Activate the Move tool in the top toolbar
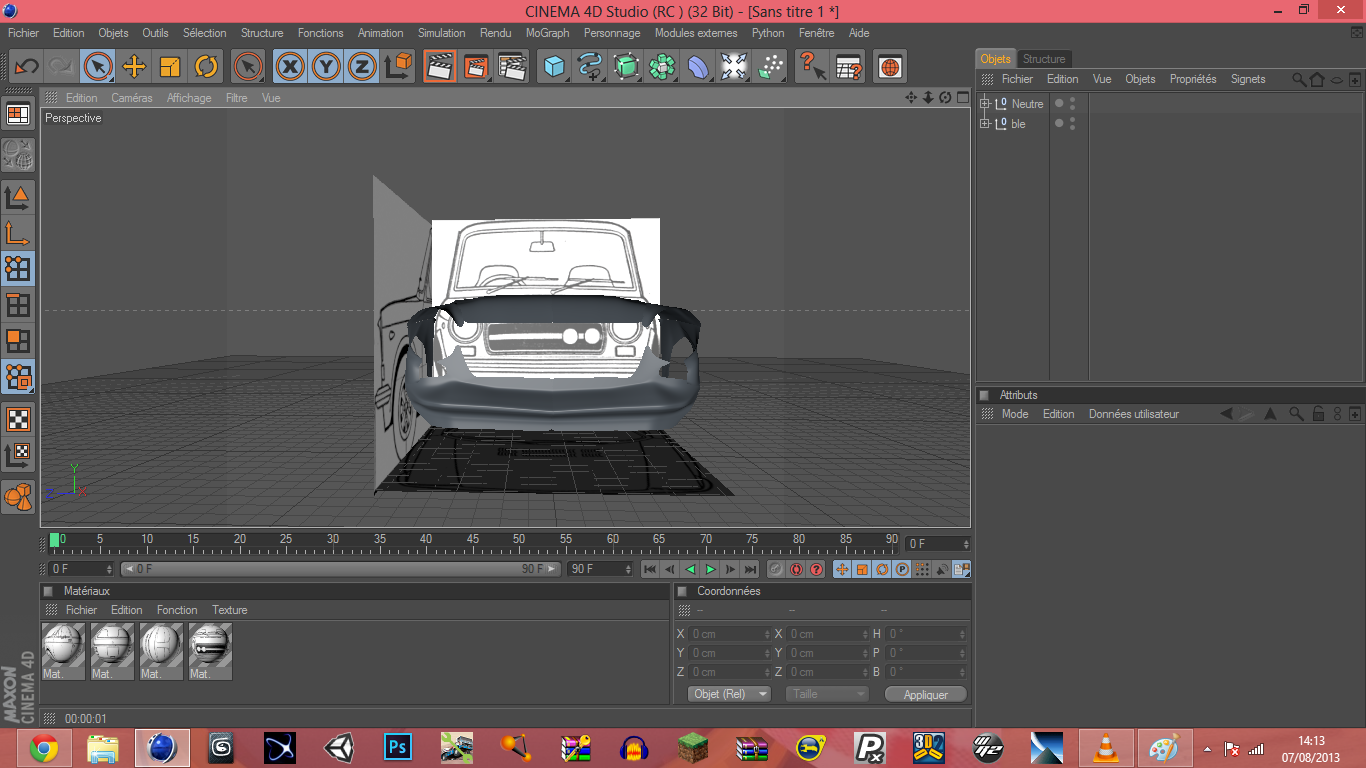 click(134, 67)
